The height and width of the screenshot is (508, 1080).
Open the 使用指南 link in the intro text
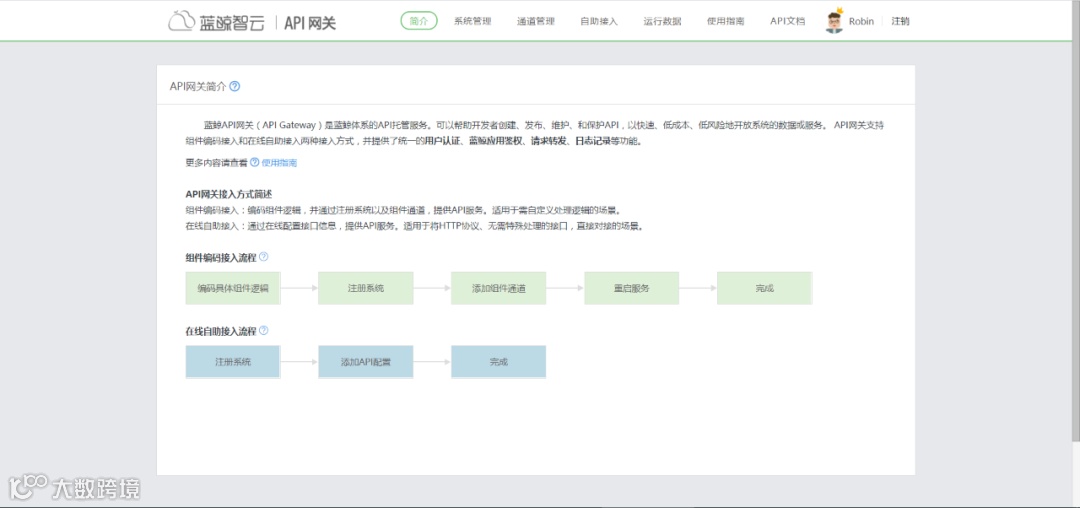tap(280, 163)
